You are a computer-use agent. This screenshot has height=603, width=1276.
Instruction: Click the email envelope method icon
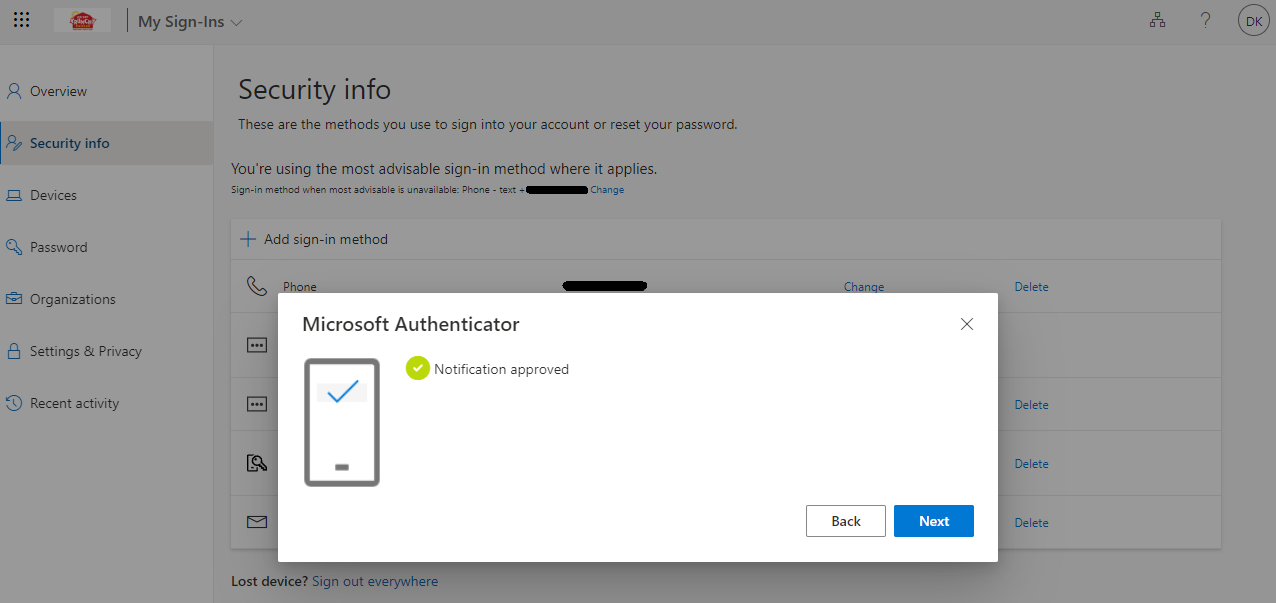pos(257,522)
